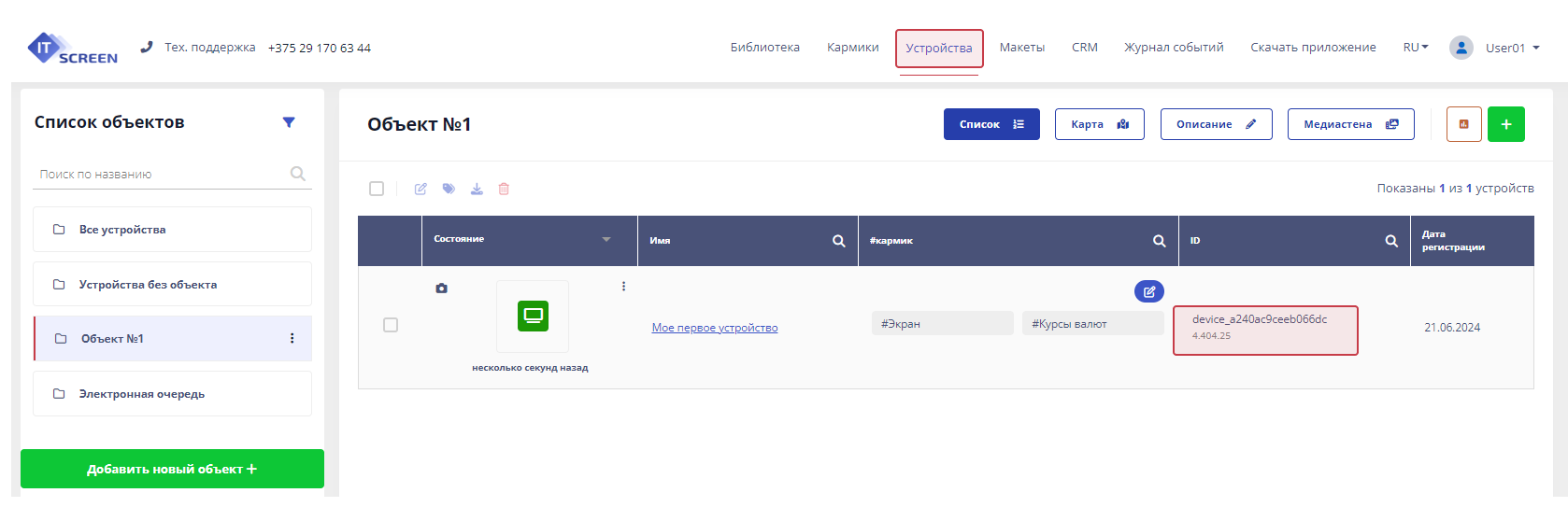1568x507 pixels.
Task: Click the download icon in table toolbar
Action: pyautogui.click(x=477, y=189)
